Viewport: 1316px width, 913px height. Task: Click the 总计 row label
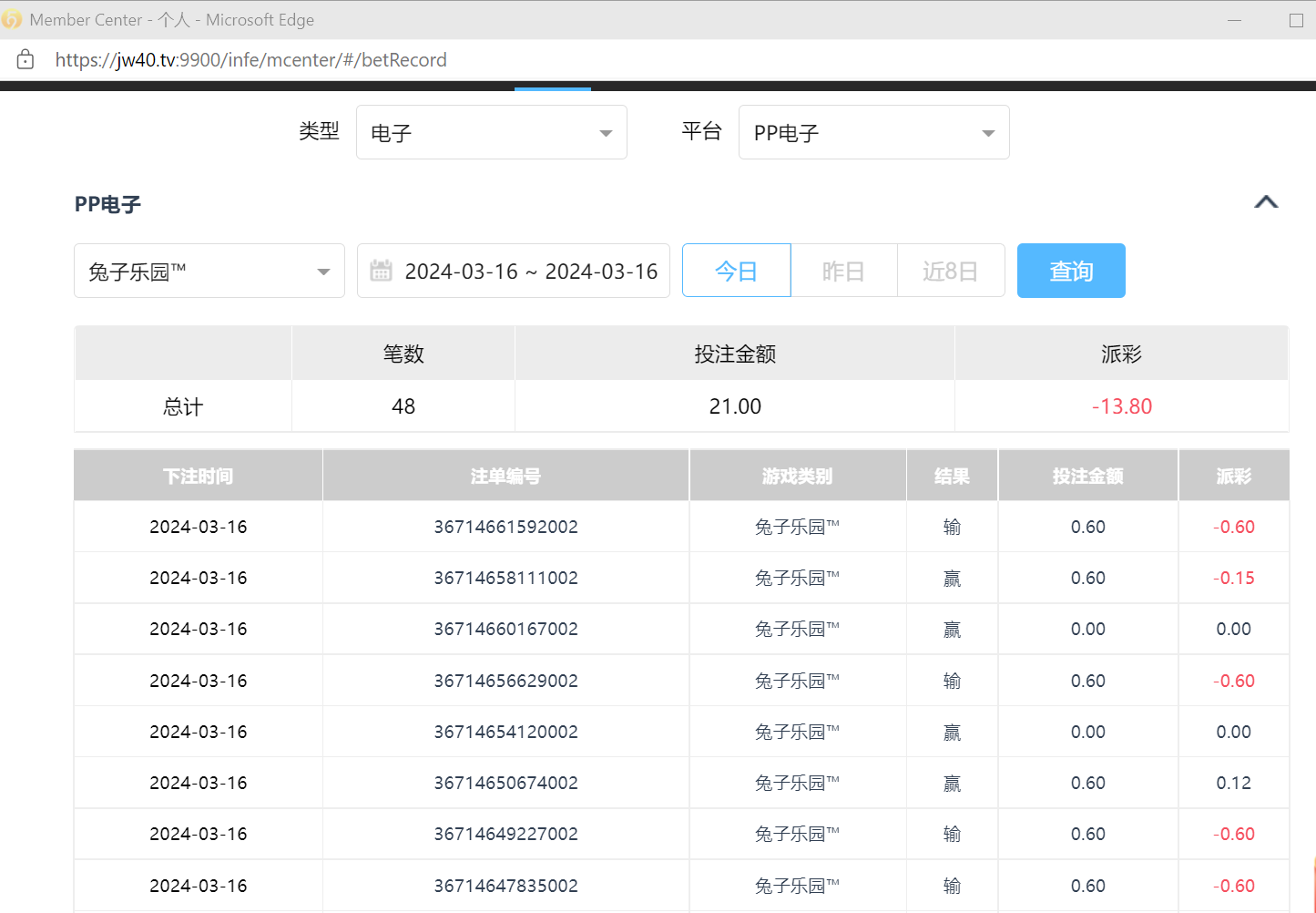183,406
